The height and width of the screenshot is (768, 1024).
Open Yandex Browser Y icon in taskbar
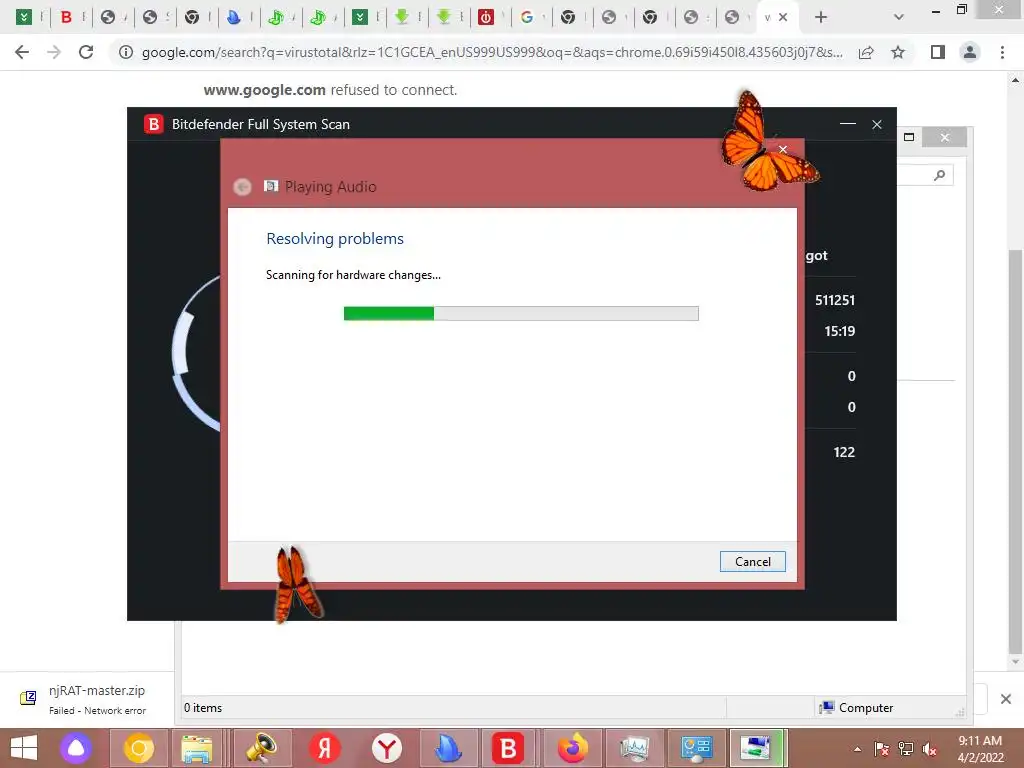(387, 748)
